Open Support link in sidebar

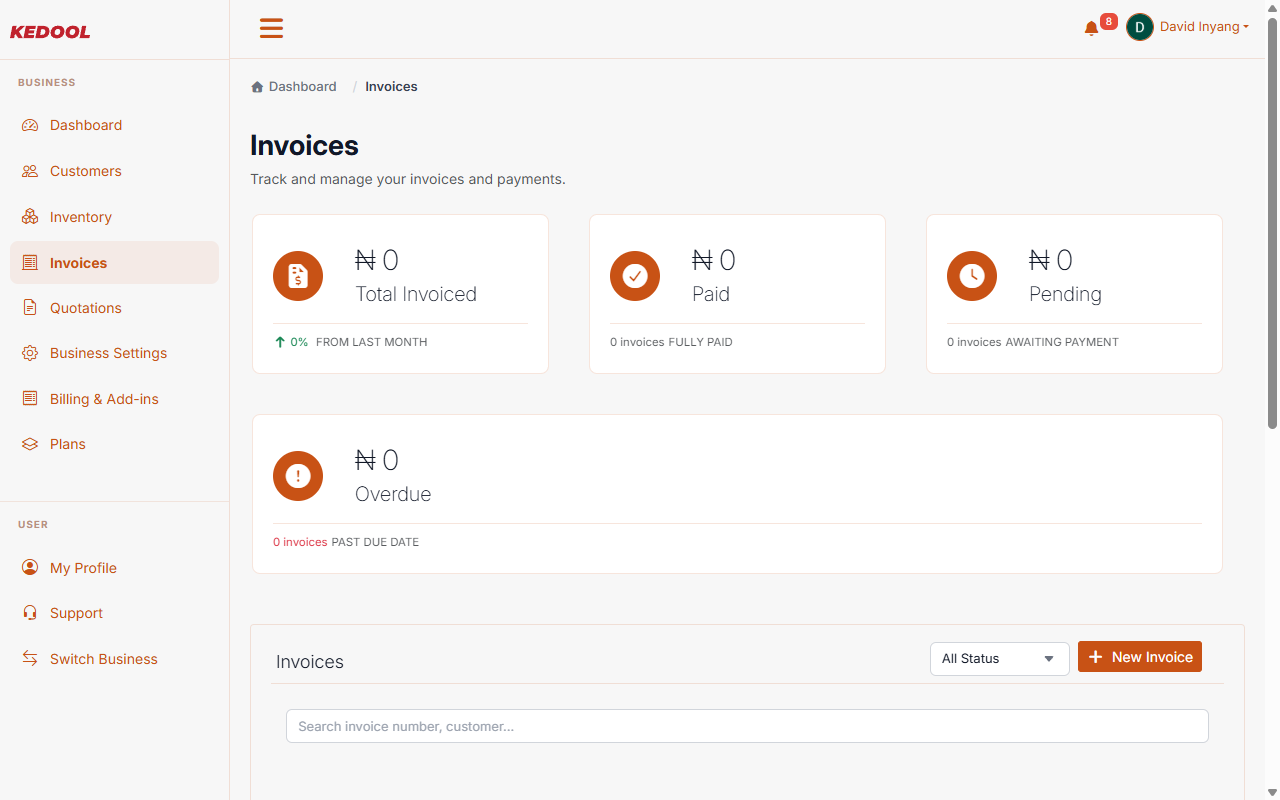coord(115,613)
